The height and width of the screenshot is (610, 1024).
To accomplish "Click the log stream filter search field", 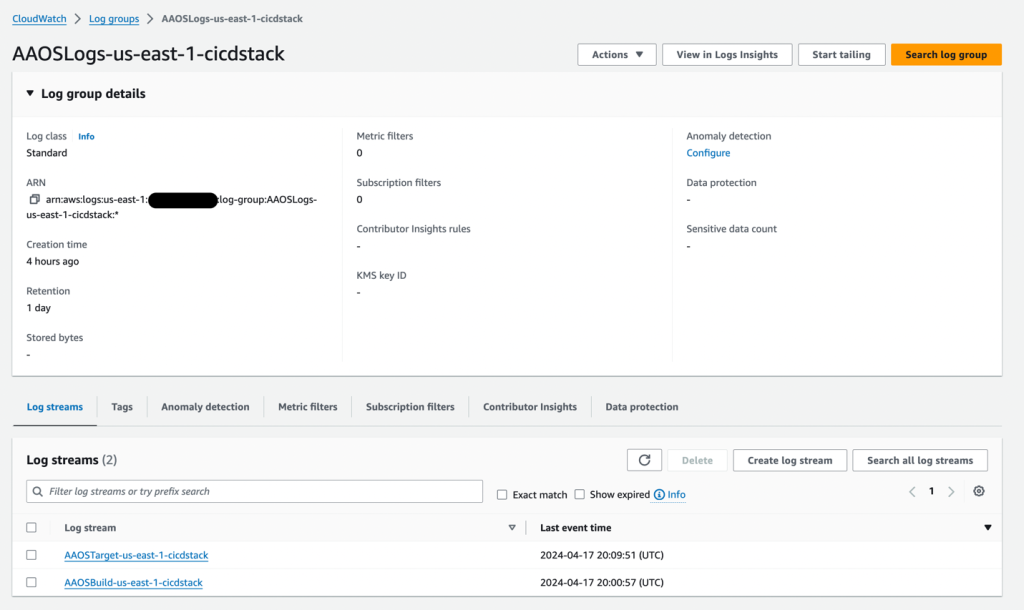I will point(250,491).
